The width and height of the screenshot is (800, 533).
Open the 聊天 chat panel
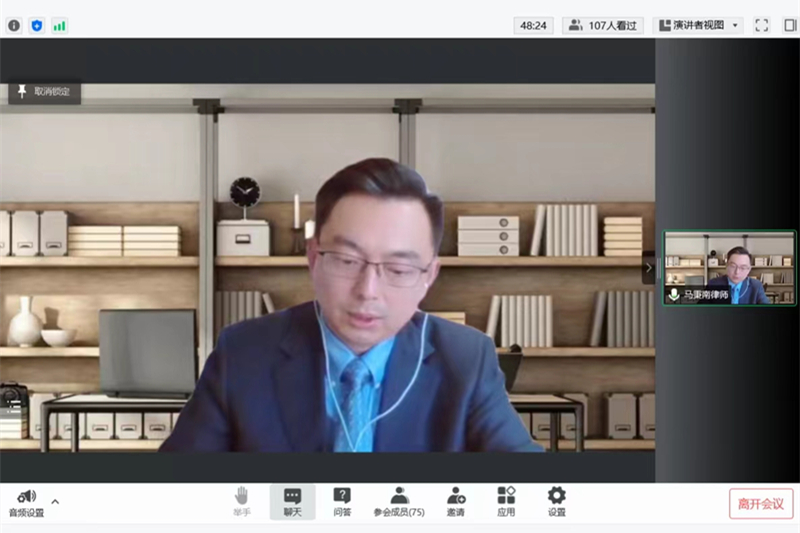[x=292, y=502]
